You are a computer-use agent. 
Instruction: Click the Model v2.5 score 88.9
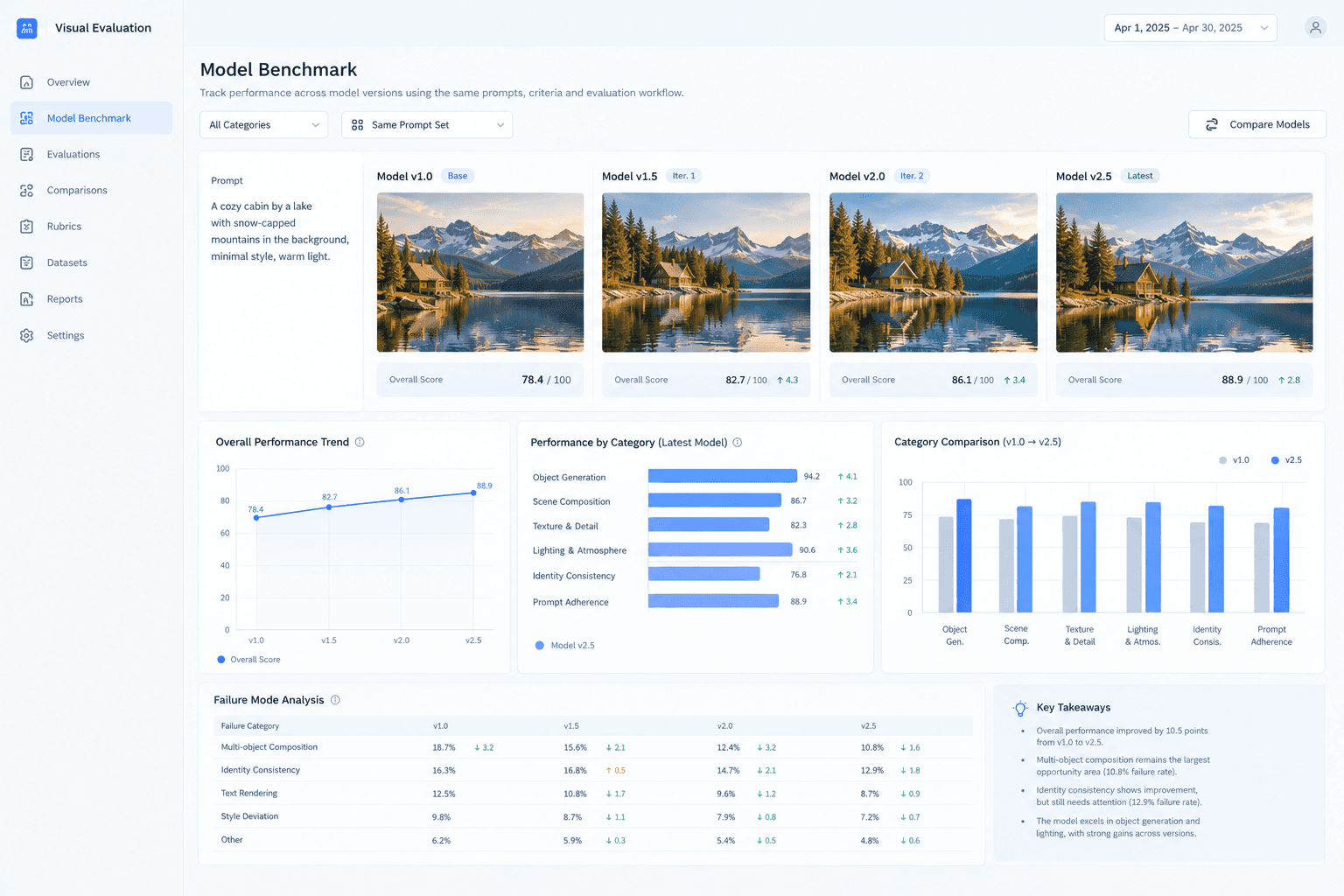pyautogui.click(x=1232, y=380)
